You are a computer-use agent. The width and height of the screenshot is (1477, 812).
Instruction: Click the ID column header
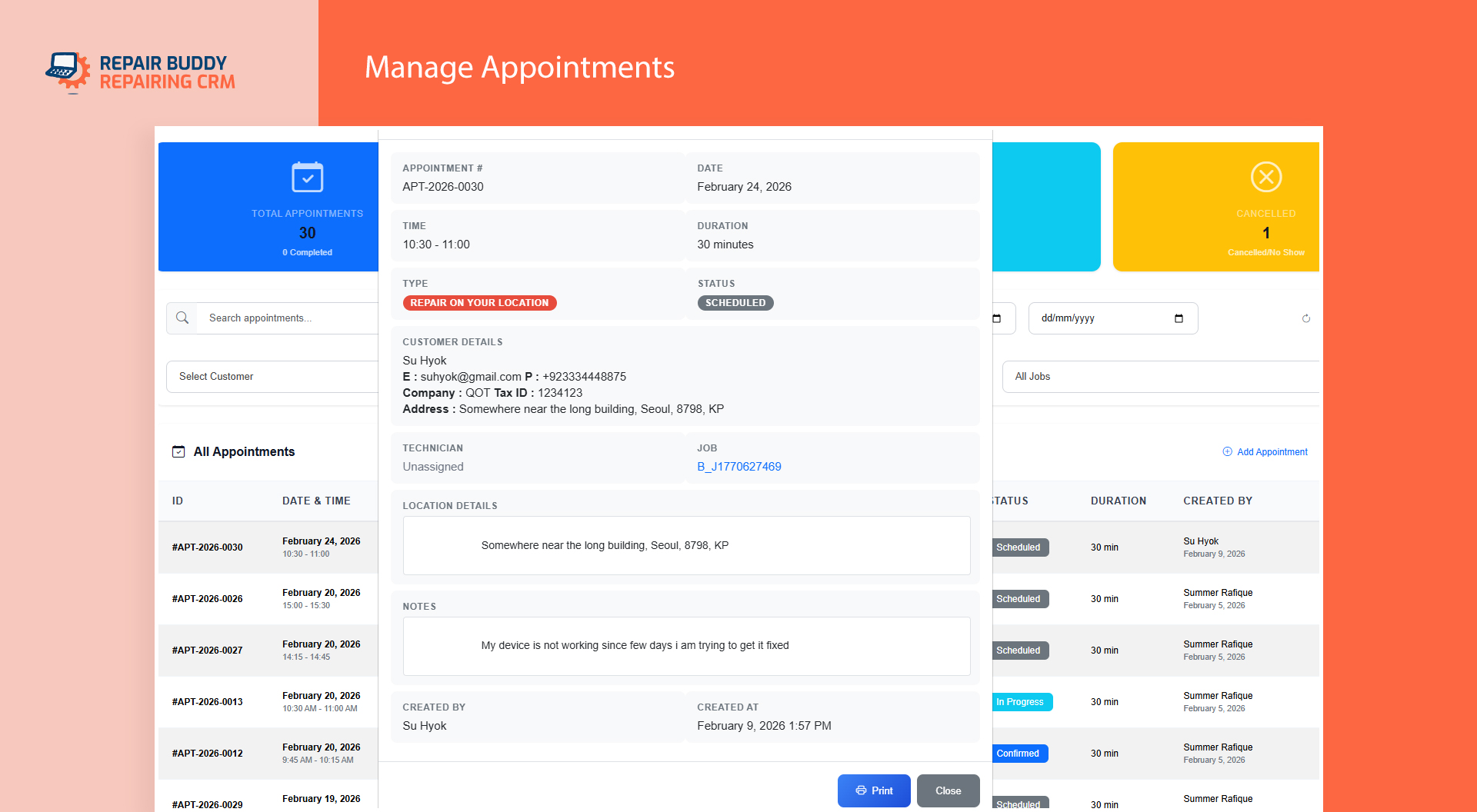178,501
